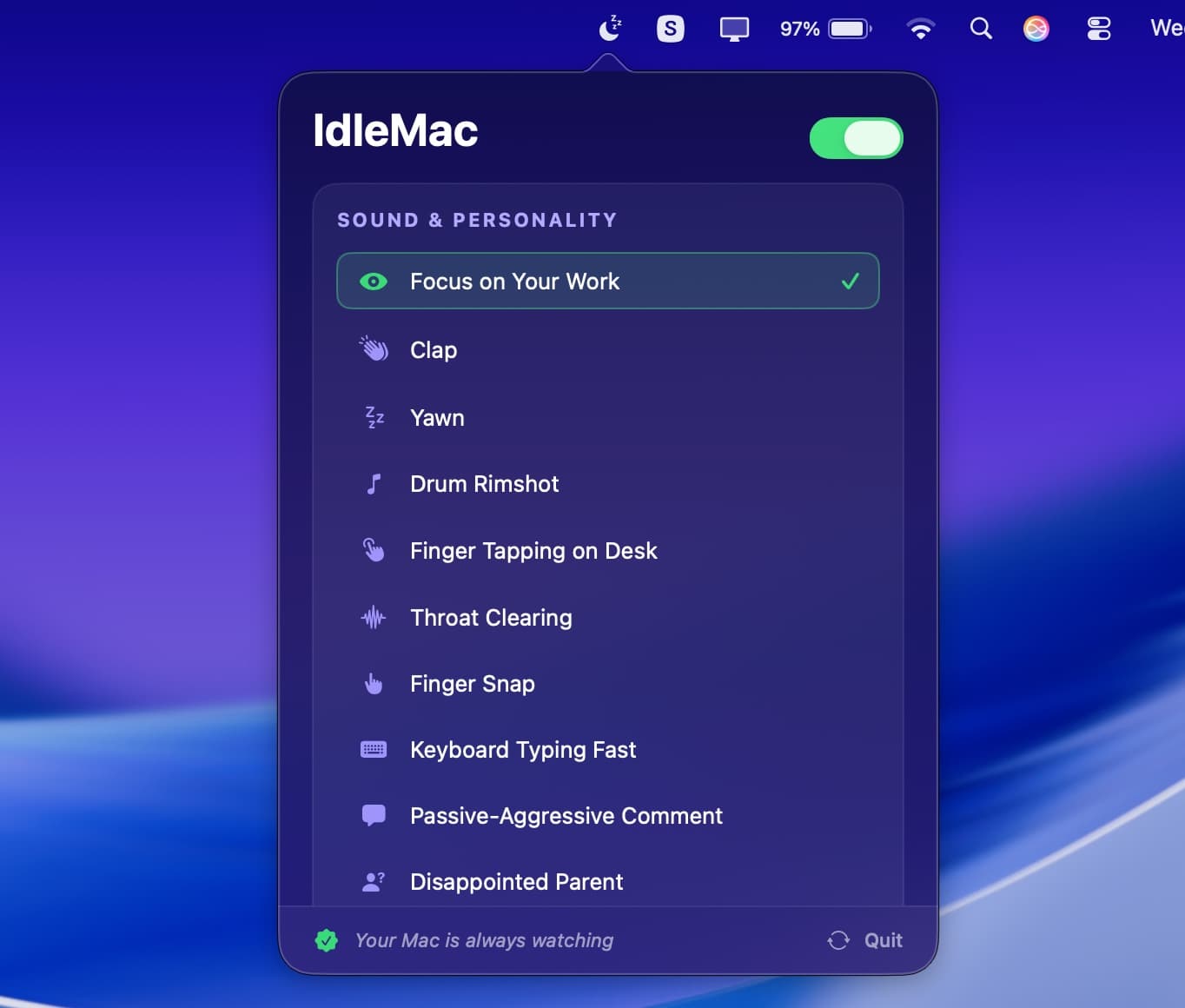
Task: Click the IdleMac title
Action: [395, 131]
